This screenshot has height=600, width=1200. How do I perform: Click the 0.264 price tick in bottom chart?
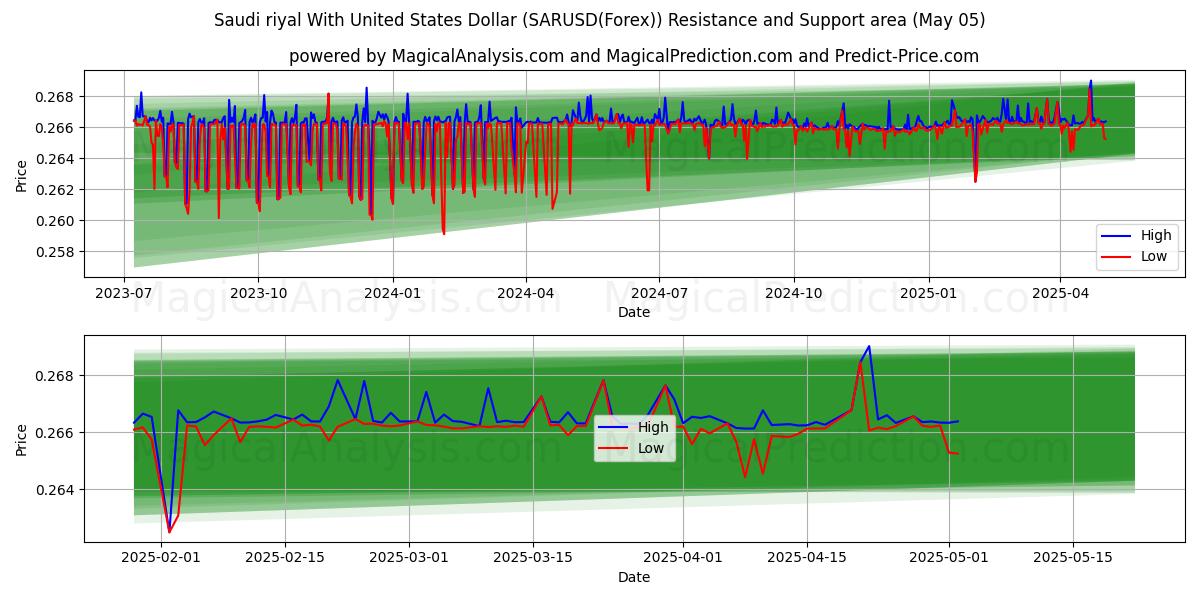click(57, 490)
